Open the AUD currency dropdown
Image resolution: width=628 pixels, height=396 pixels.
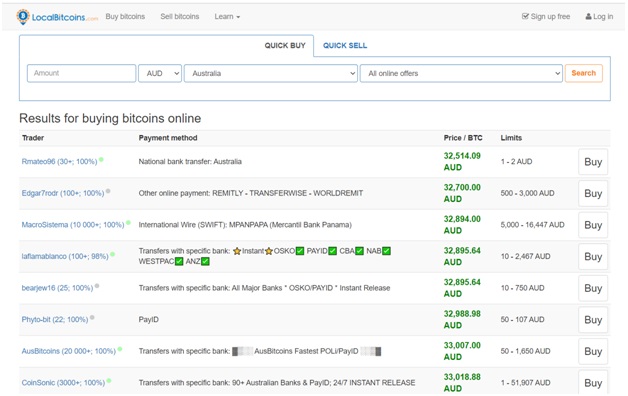[x=160, y=73]
